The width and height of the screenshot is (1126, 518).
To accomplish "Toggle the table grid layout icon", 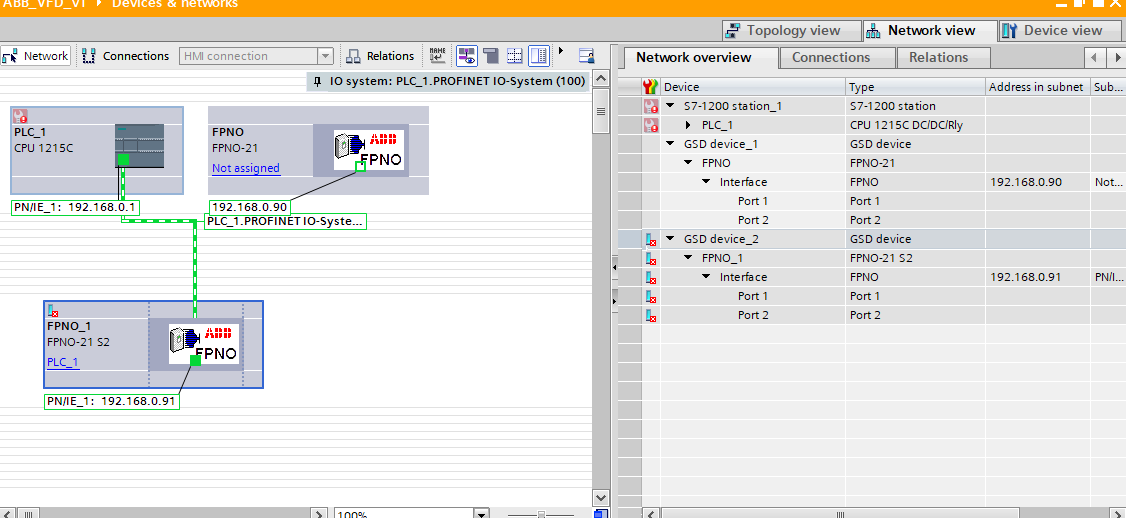I will tap(515, 55).
